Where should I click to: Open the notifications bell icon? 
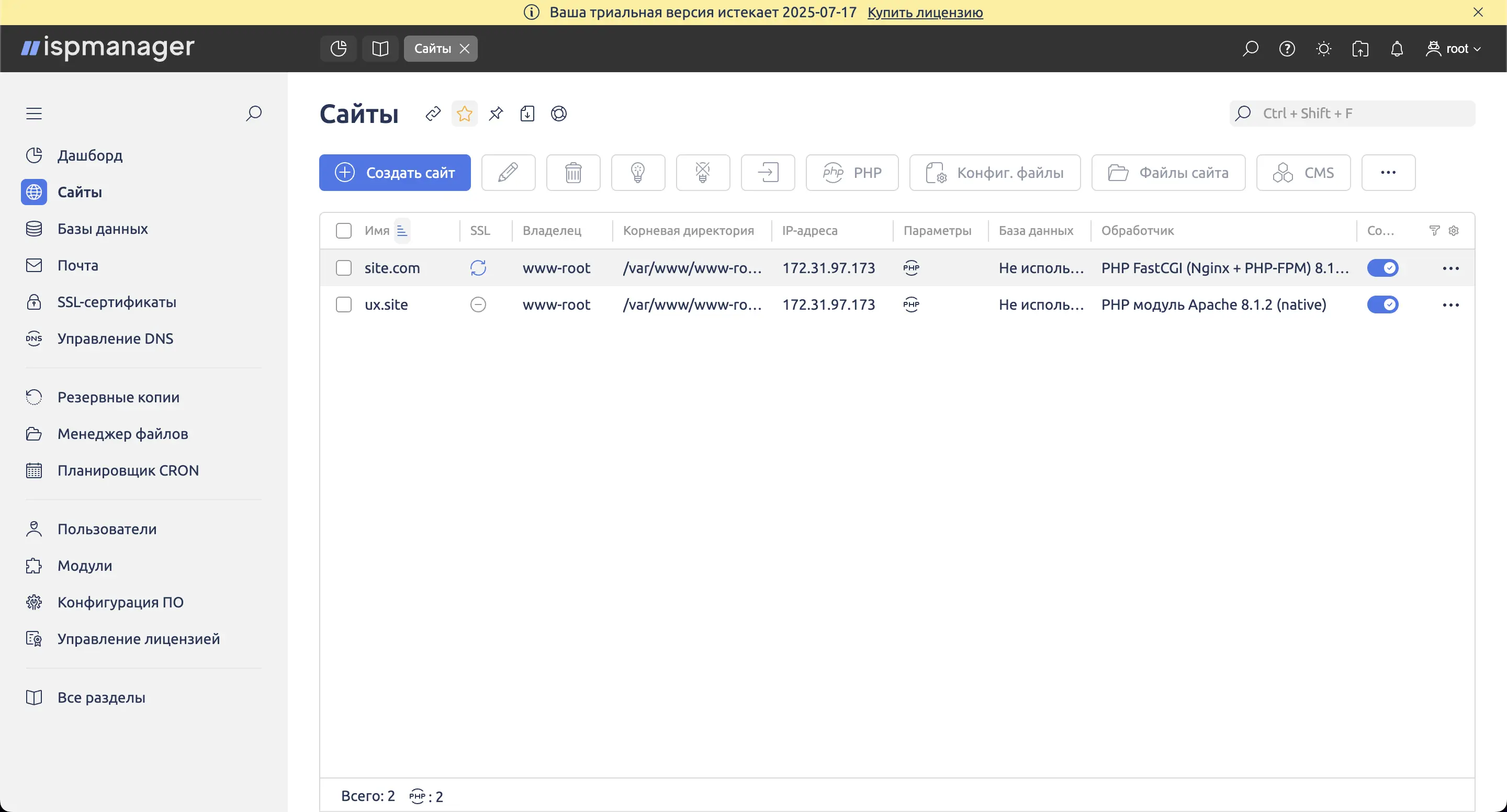coord(1397,49)
